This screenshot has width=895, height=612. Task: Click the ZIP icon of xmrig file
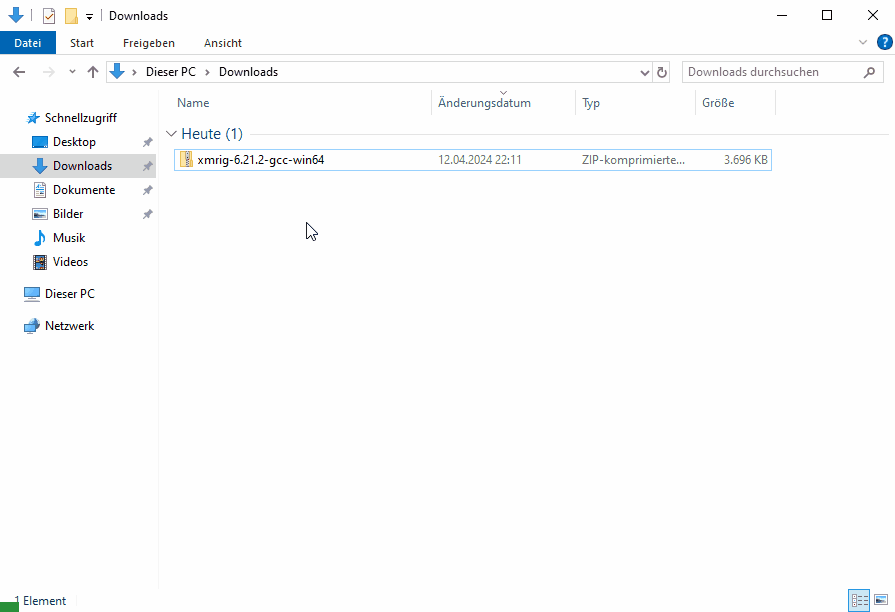pos(186,159)
